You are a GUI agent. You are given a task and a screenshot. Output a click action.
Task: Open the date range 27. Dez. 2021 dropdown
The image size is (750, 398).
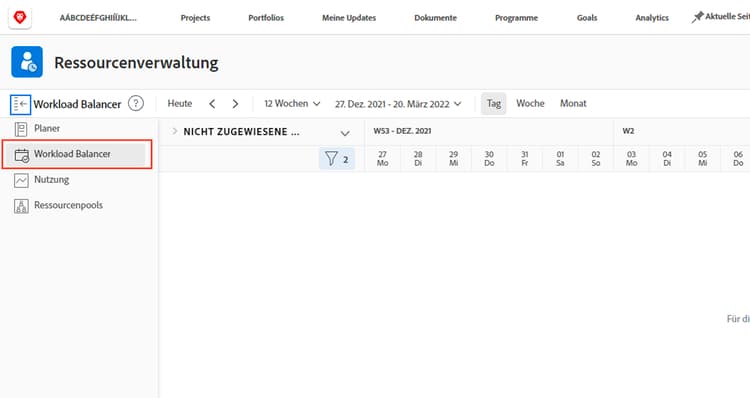pos(398,104)
